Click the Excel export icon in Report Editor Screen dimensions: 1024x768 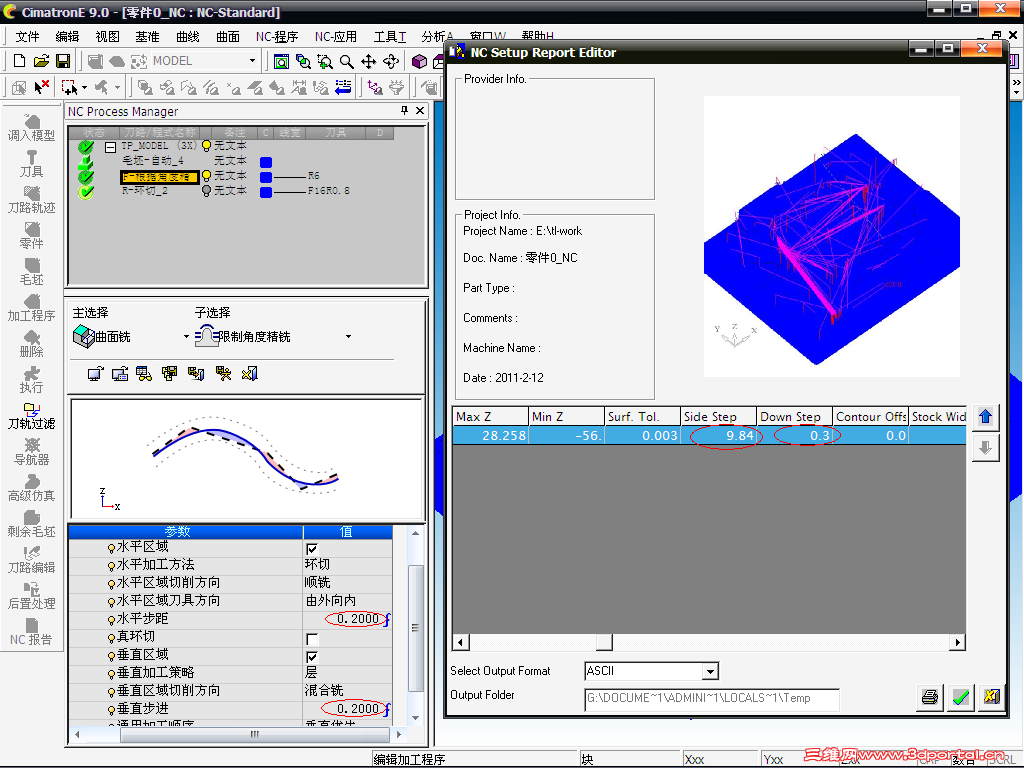[x=991, y=697]
